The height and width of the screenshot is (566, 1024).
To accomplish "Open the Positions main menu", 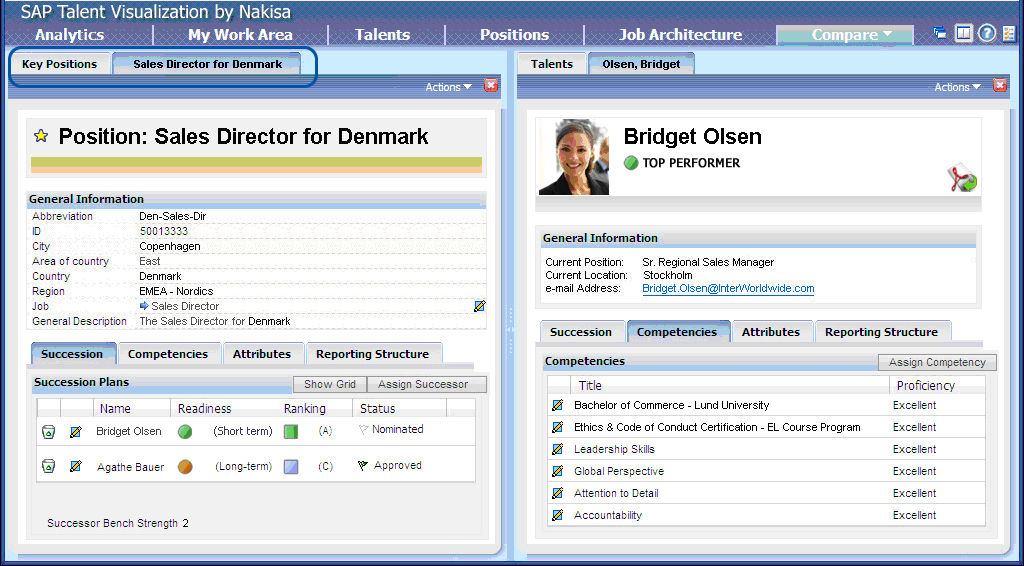I will (515, 35).
